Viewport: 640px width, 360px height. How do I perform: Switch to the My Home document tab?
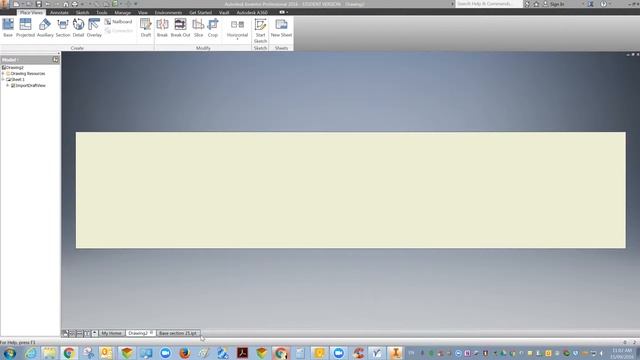[111, 333]
